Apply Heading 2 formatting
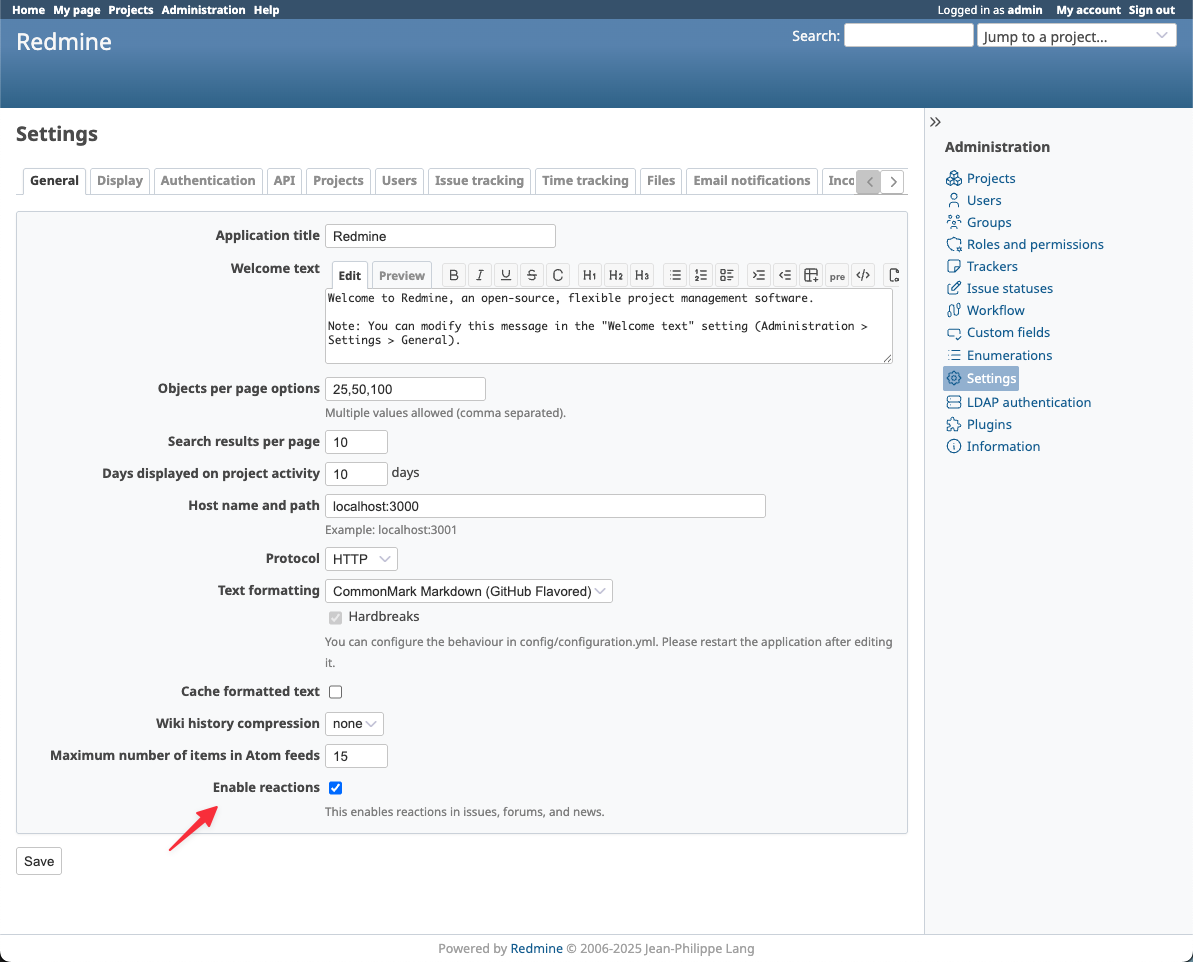 [616, 275]
